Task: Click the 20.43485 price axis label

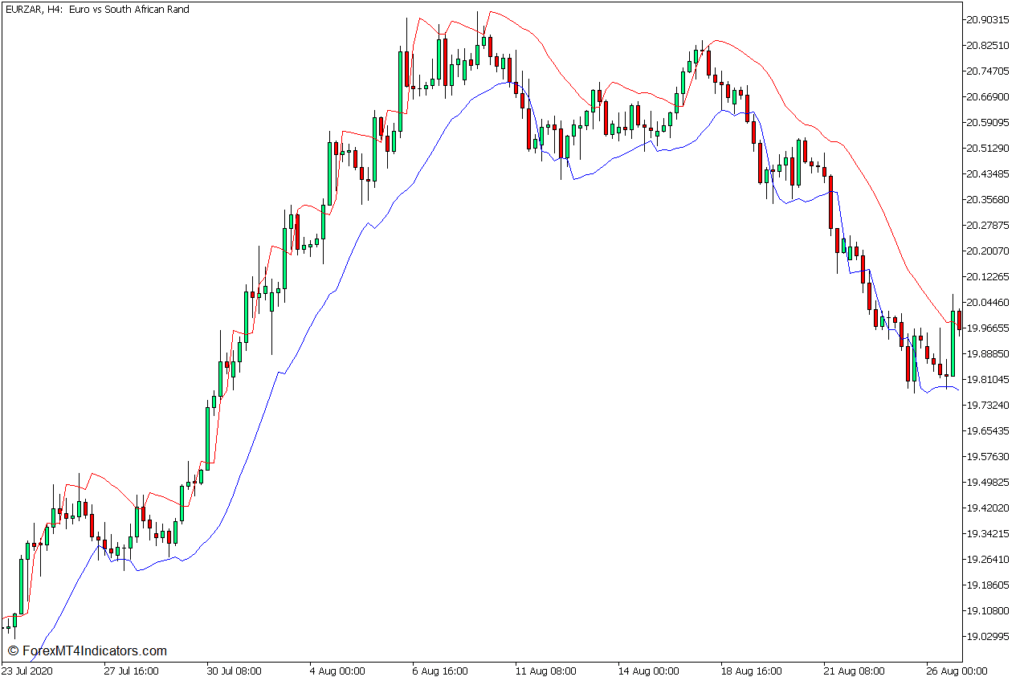Action: [x=991, y=174]
